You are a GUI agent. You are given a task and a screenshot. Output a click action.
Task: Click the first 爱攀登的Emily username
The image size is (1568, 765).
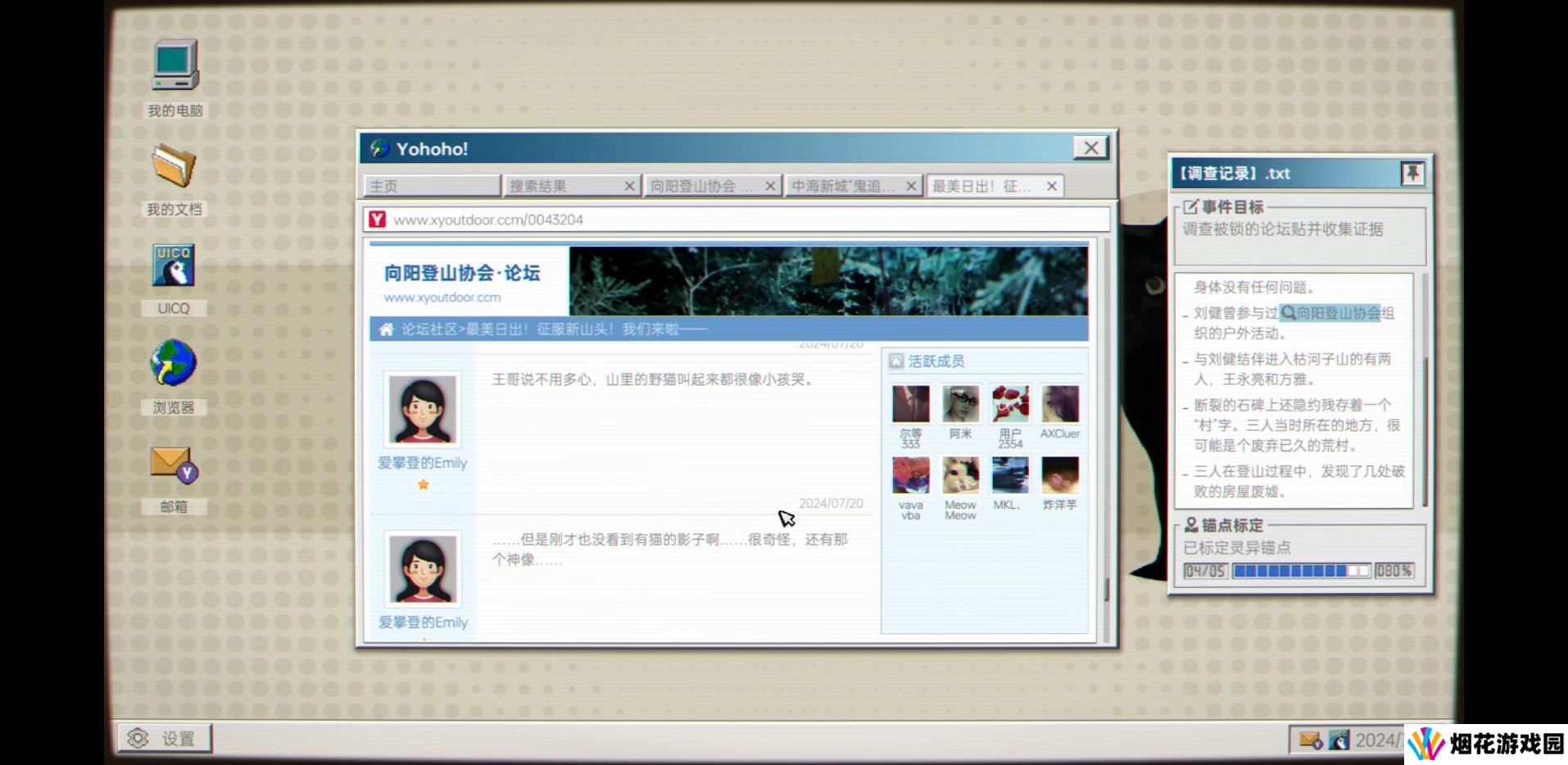coord(423,463)
